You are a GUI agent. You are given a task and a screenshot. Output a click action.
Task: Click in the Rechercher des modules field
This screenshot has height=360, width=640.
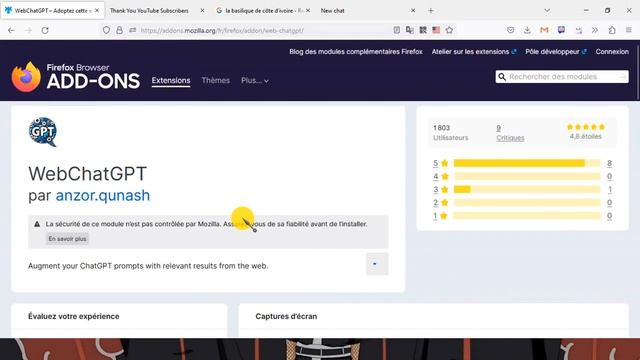(x=562, y=77)
